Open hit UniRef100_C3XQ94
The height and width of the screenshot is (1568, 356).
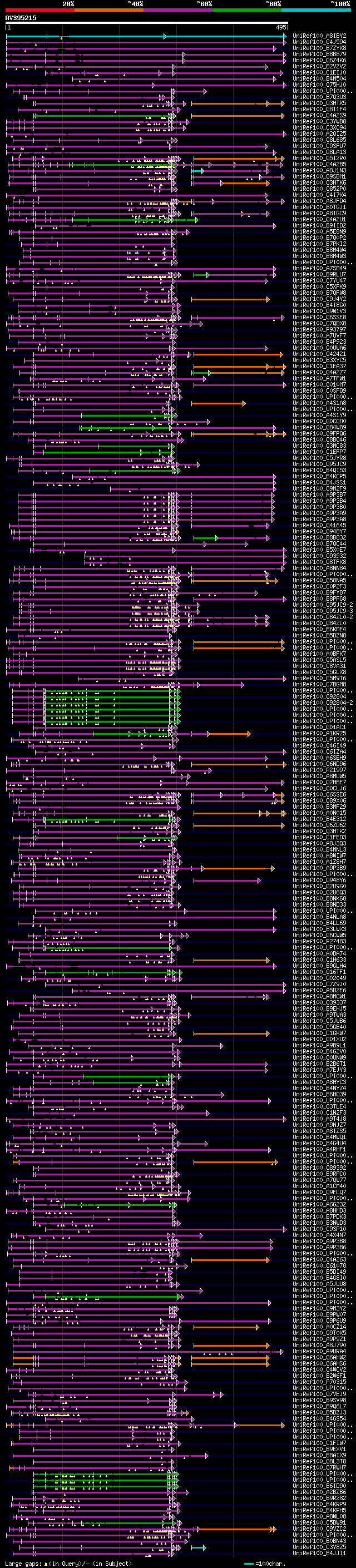319,127
